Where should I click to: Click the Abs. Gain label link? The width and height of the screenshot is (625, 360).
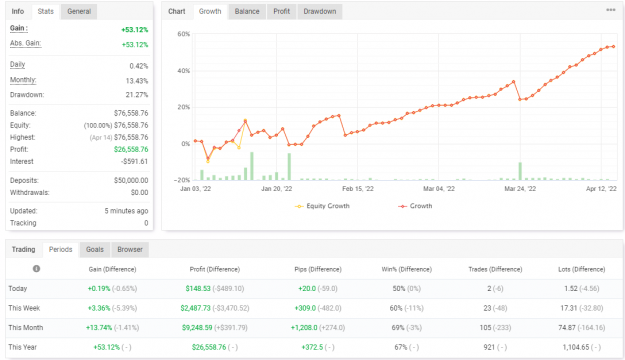click(x=26, y=43)
